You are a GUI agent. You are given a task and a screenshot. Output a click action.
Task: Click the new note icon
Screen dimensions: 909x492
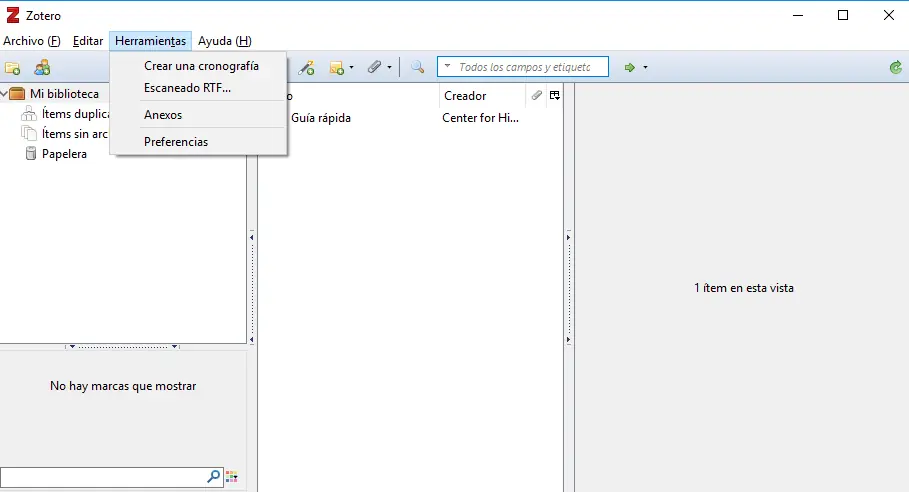pos(336,68)
